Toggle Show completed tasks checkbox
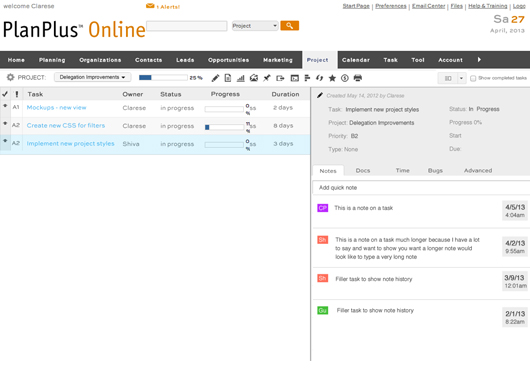 (x=473, y=78)
